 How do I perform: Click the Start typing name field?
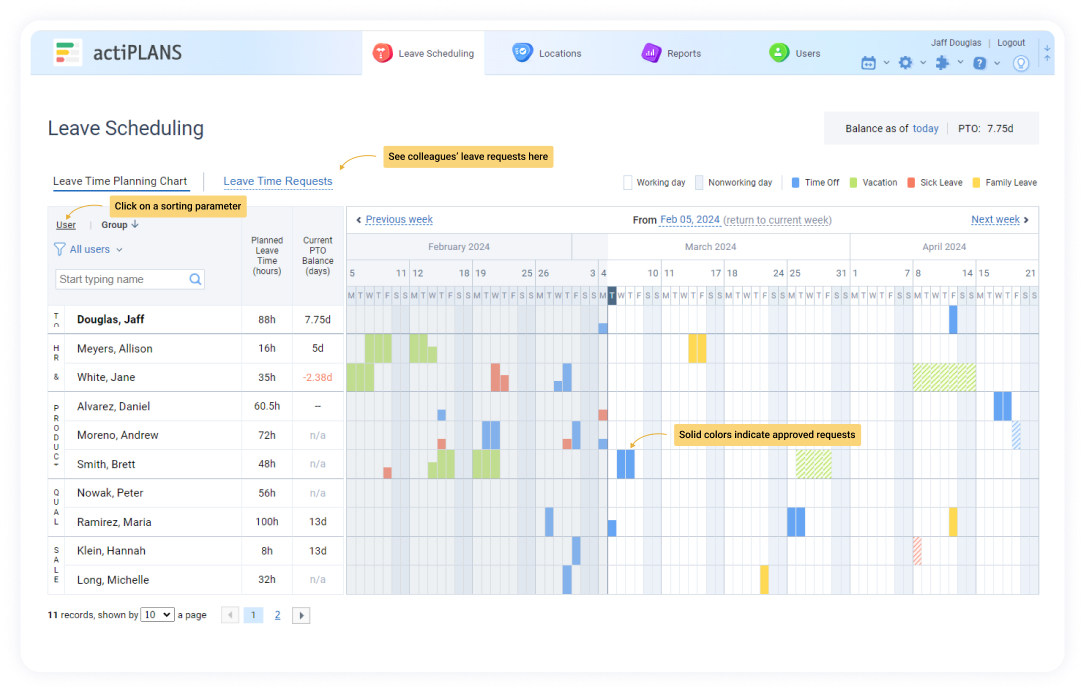click(x=120, y=280)
